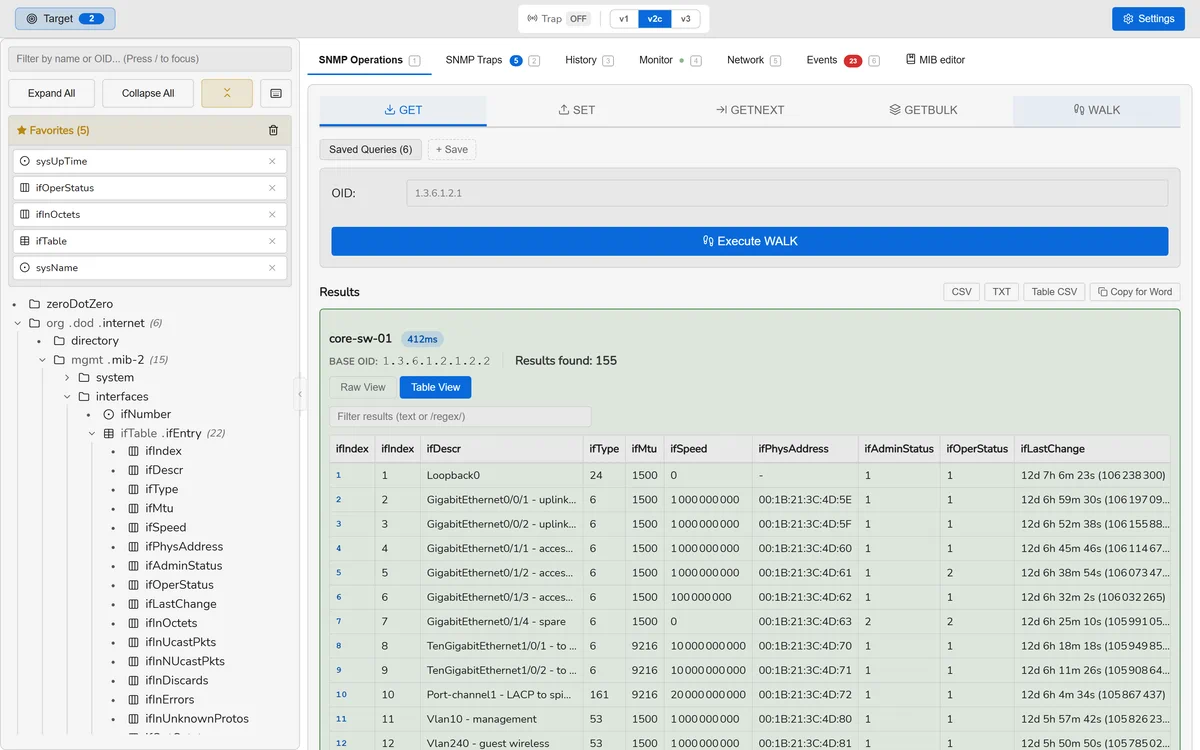Select SNMP version v2c
The width and height of the screenshot is (1200, 750).
655,19
